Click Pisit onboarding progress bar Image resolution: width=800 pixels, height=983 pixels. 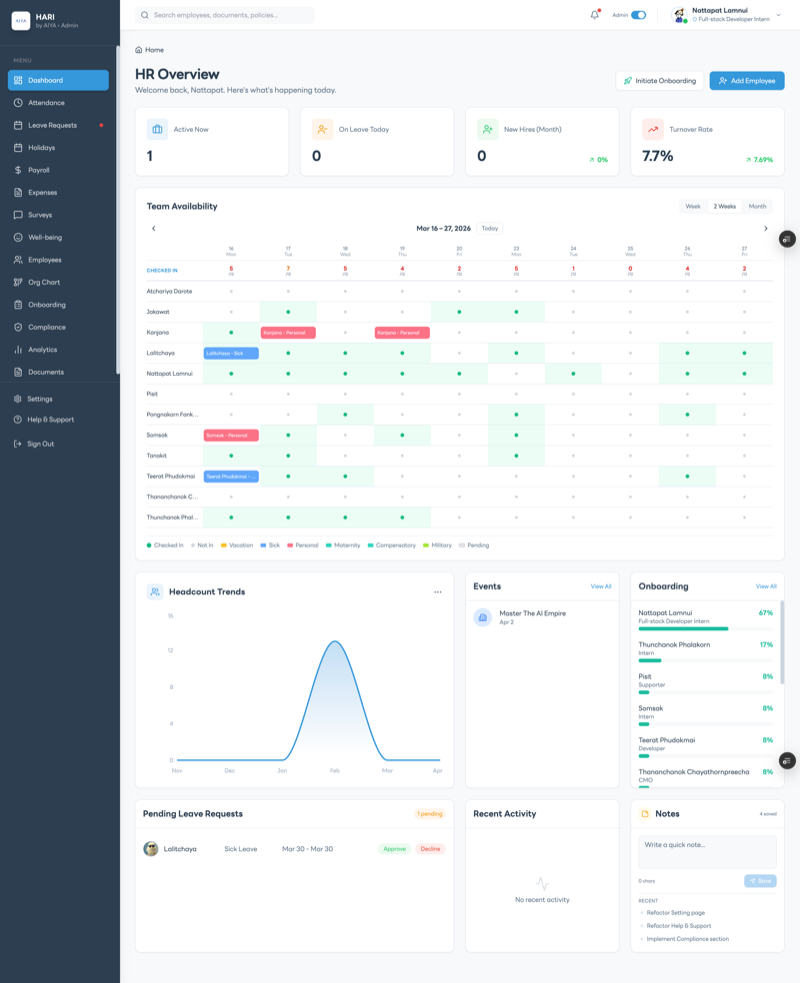[705, 692]
